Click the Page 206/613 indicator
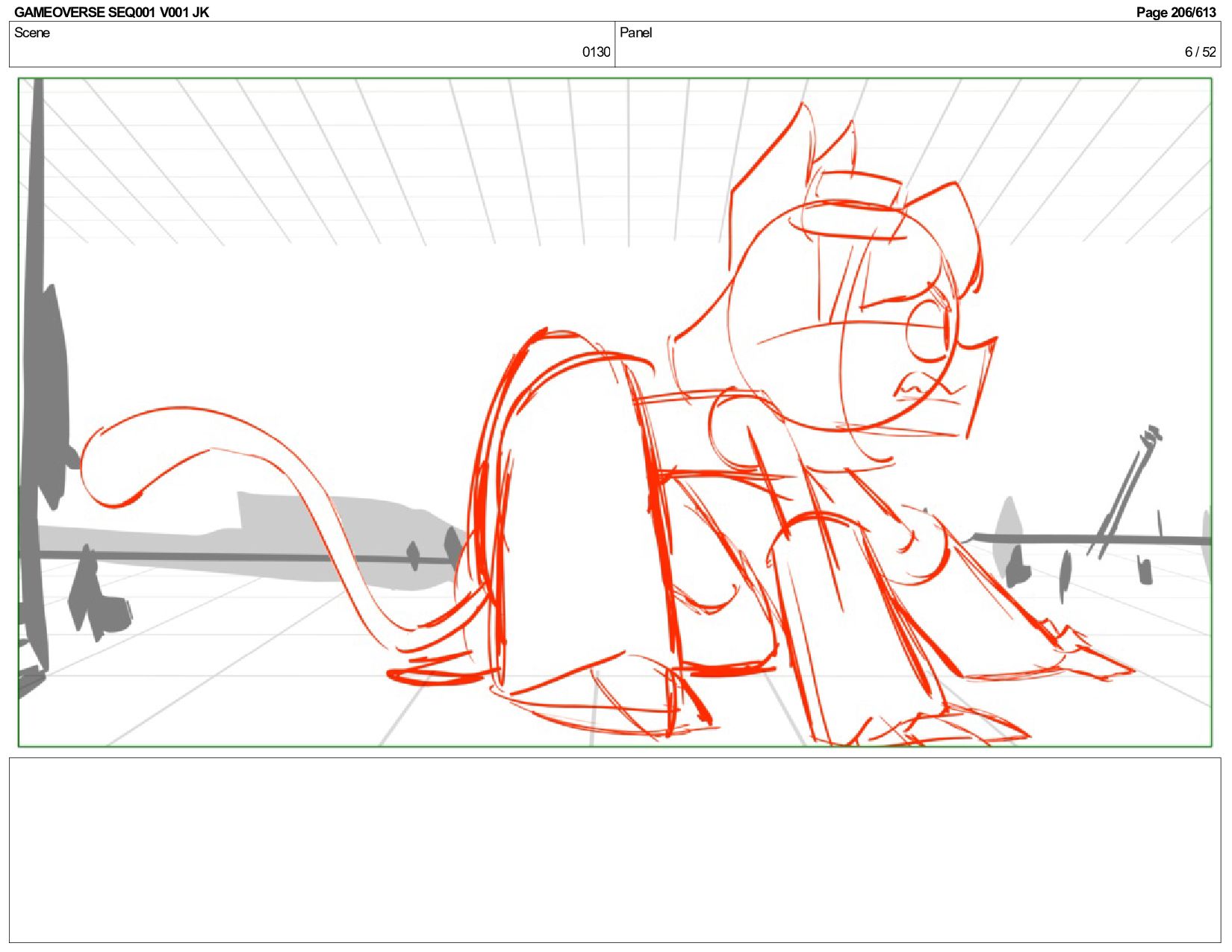Viewport: 1232px width, 952px height. 1176,12
